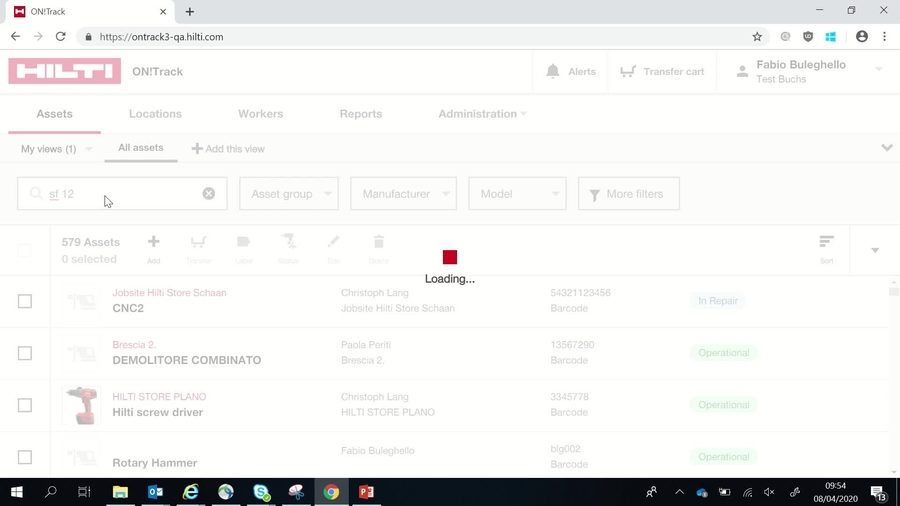
Task: Click the Label toolbar icon
Action: click(243, 242)
